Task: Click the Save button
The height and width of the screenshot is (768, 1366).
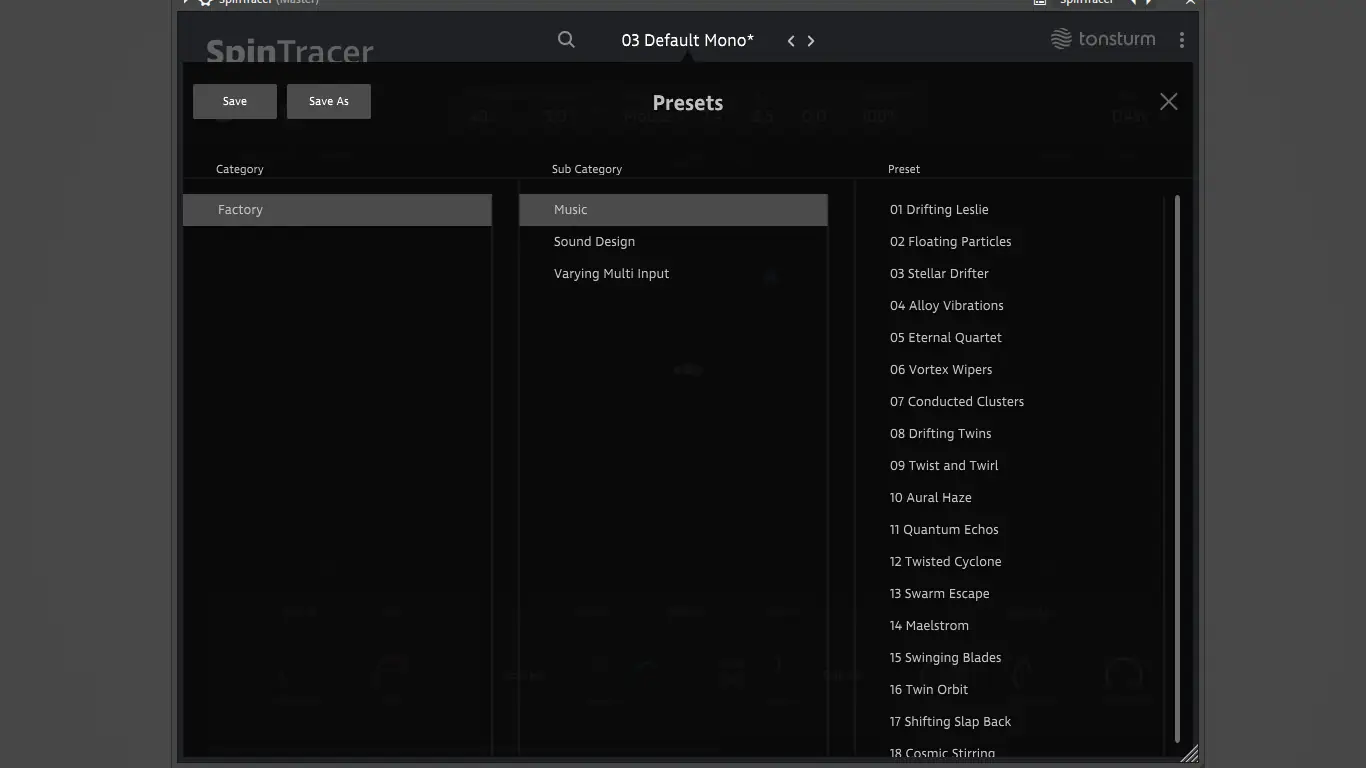Action: [235, 101]
